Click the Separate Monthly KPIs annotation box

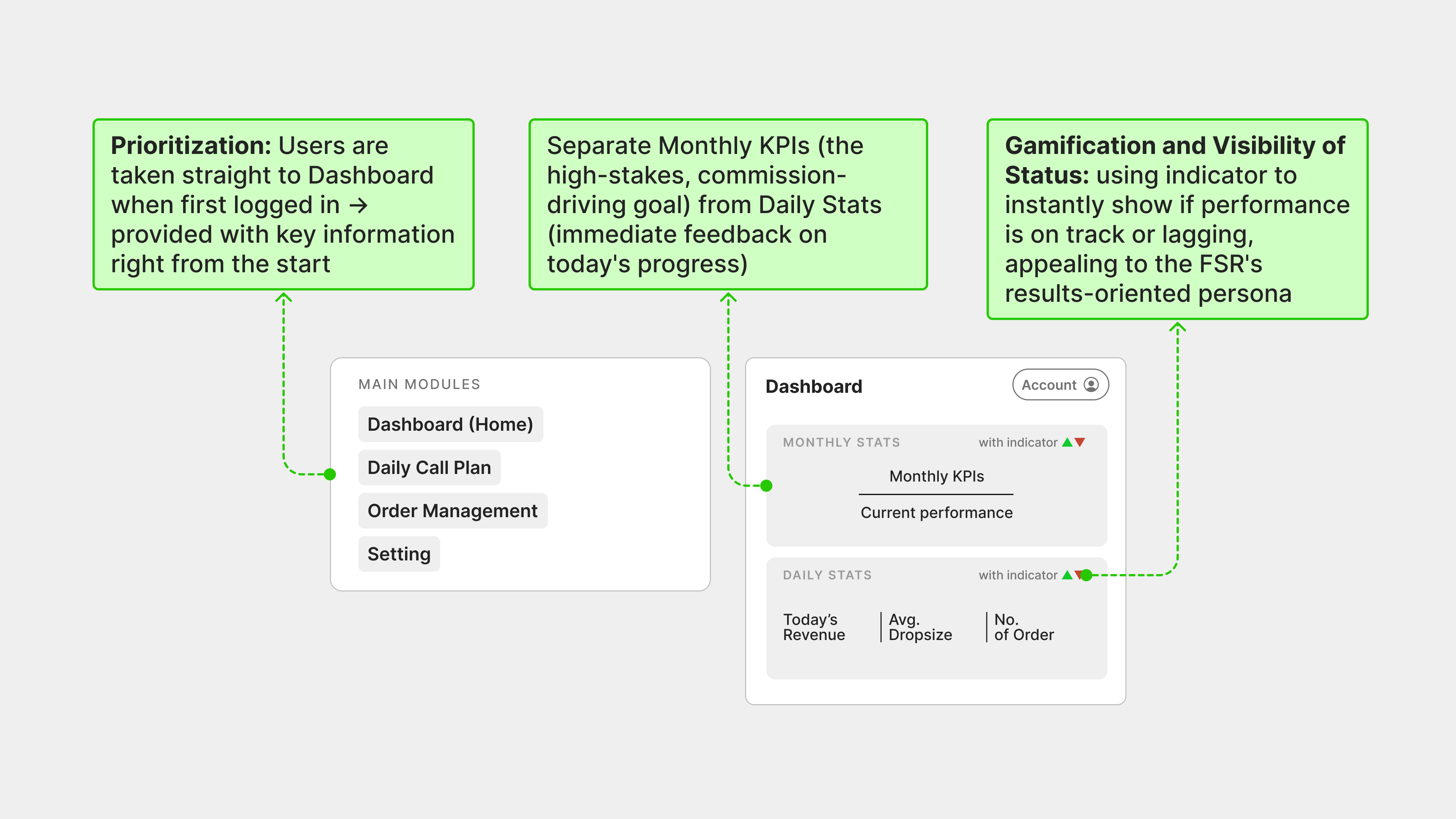coord(728,205)
